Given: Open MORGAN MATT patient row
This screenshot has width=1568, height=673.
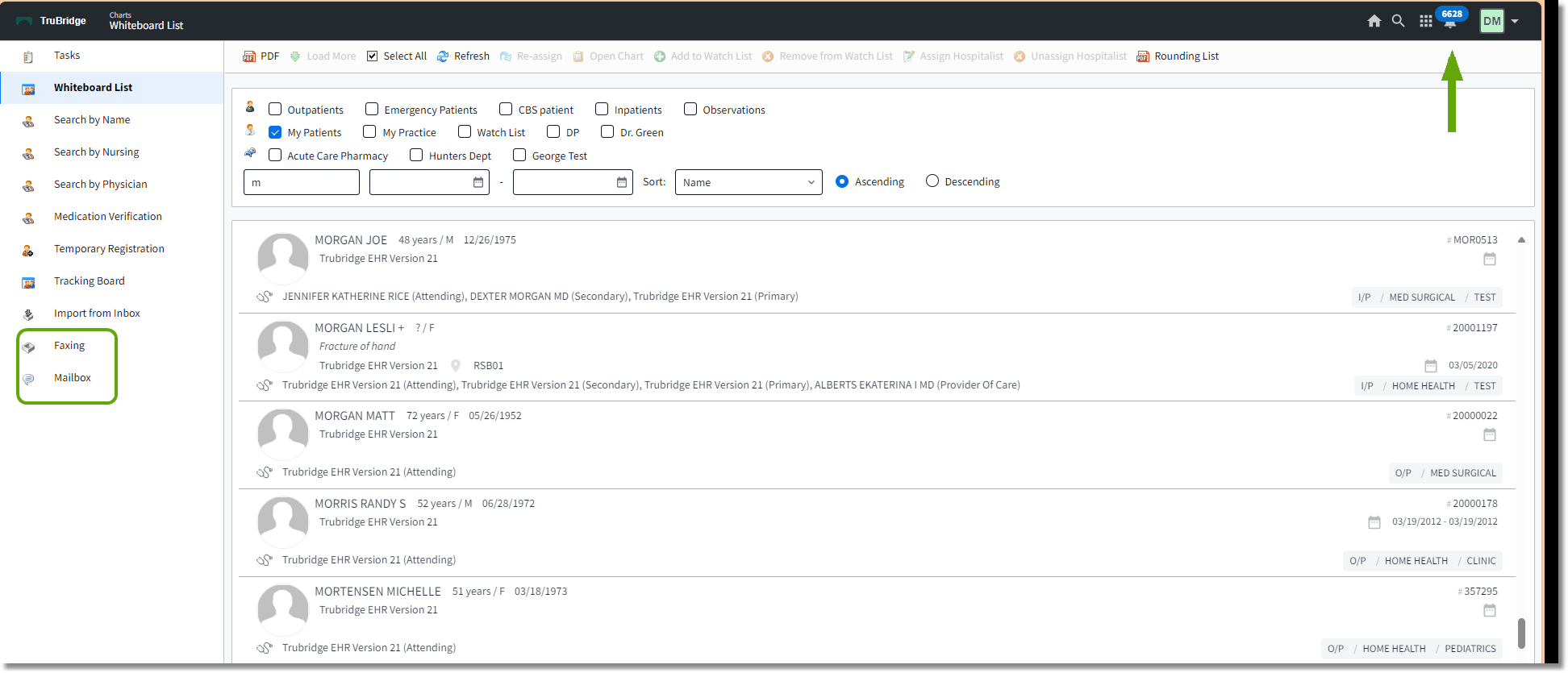Looking at the screenshot, I should tap(877, 445).
